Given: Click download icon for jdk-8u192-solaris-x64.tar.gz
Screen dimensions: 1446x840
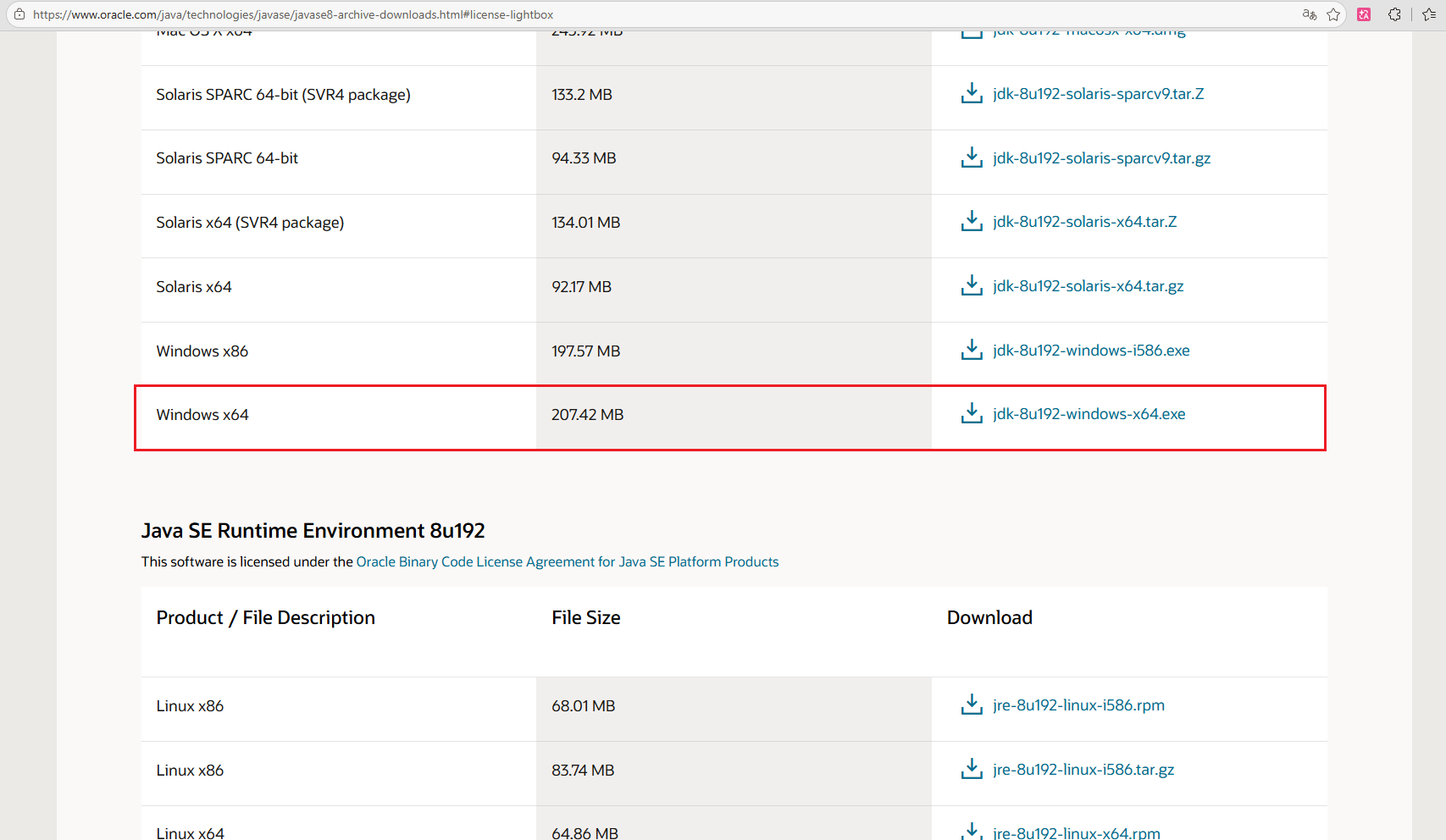Looking at the screenshot, I should tap(972, 285).
